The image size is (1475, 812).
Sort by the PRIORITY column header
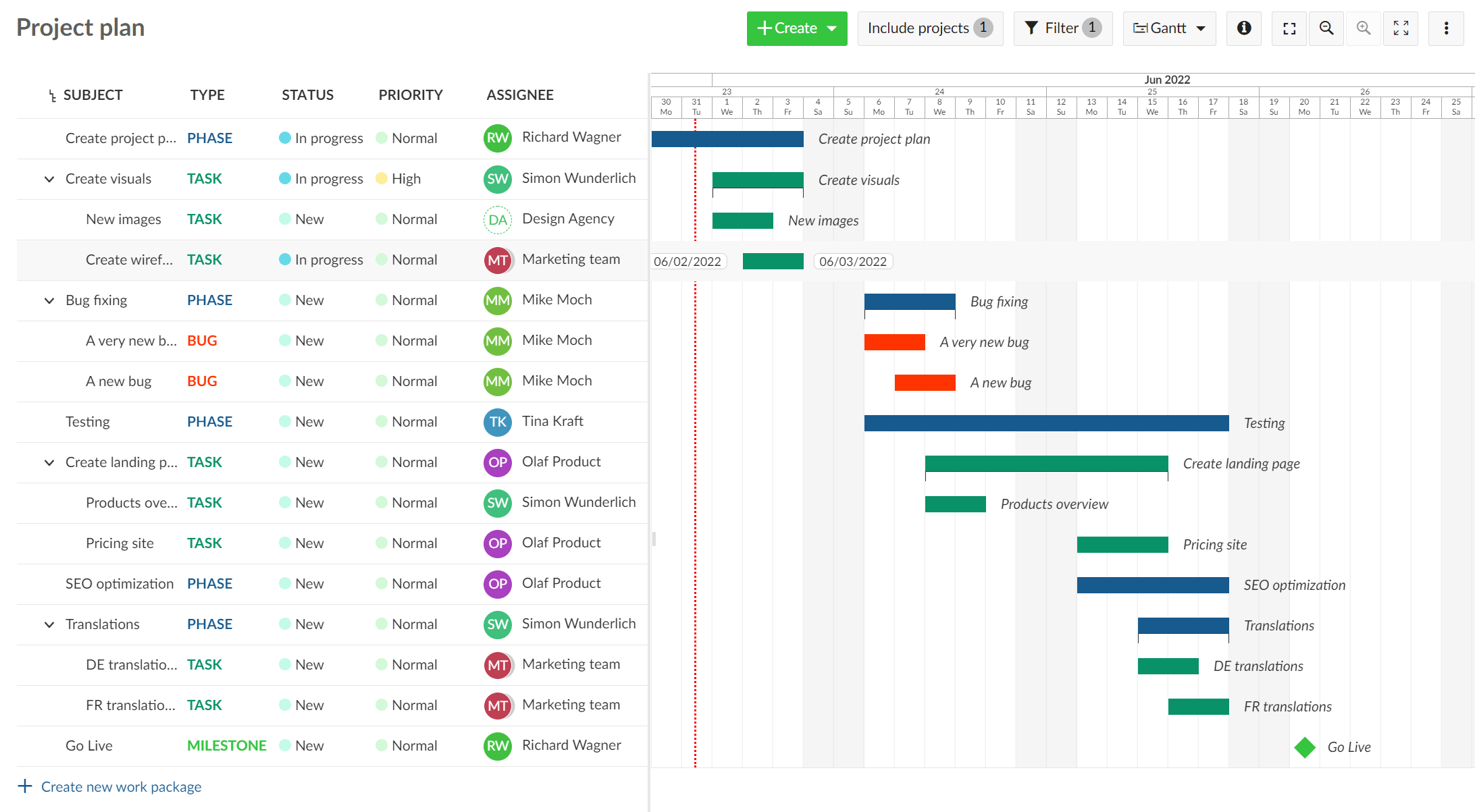point(410,95)
